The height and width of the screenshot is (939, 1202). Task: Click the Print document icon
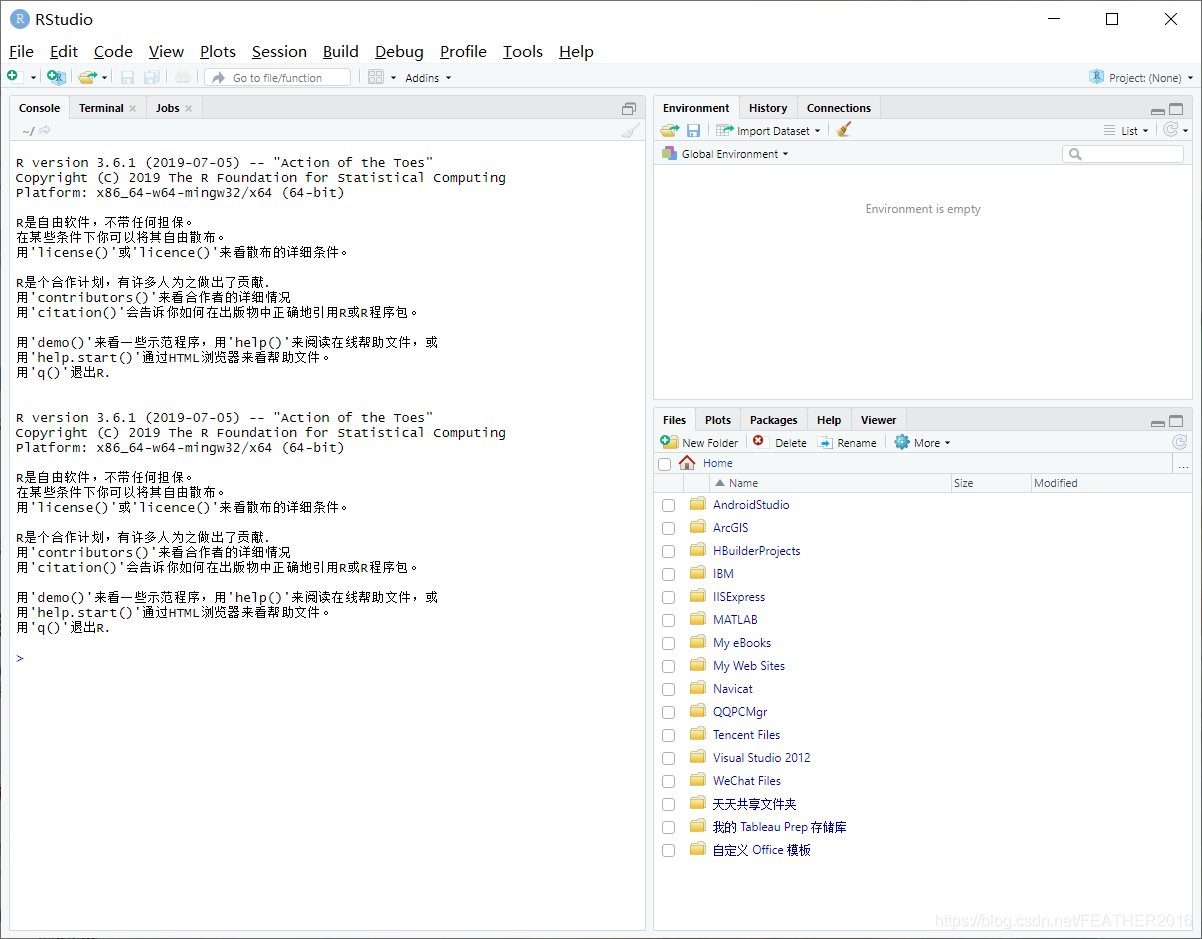tap(182, 77)
